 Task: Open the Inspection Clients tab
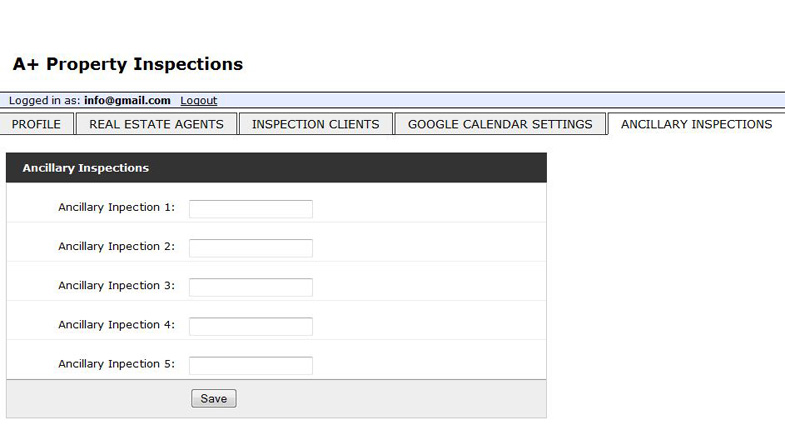click(315, 124)
